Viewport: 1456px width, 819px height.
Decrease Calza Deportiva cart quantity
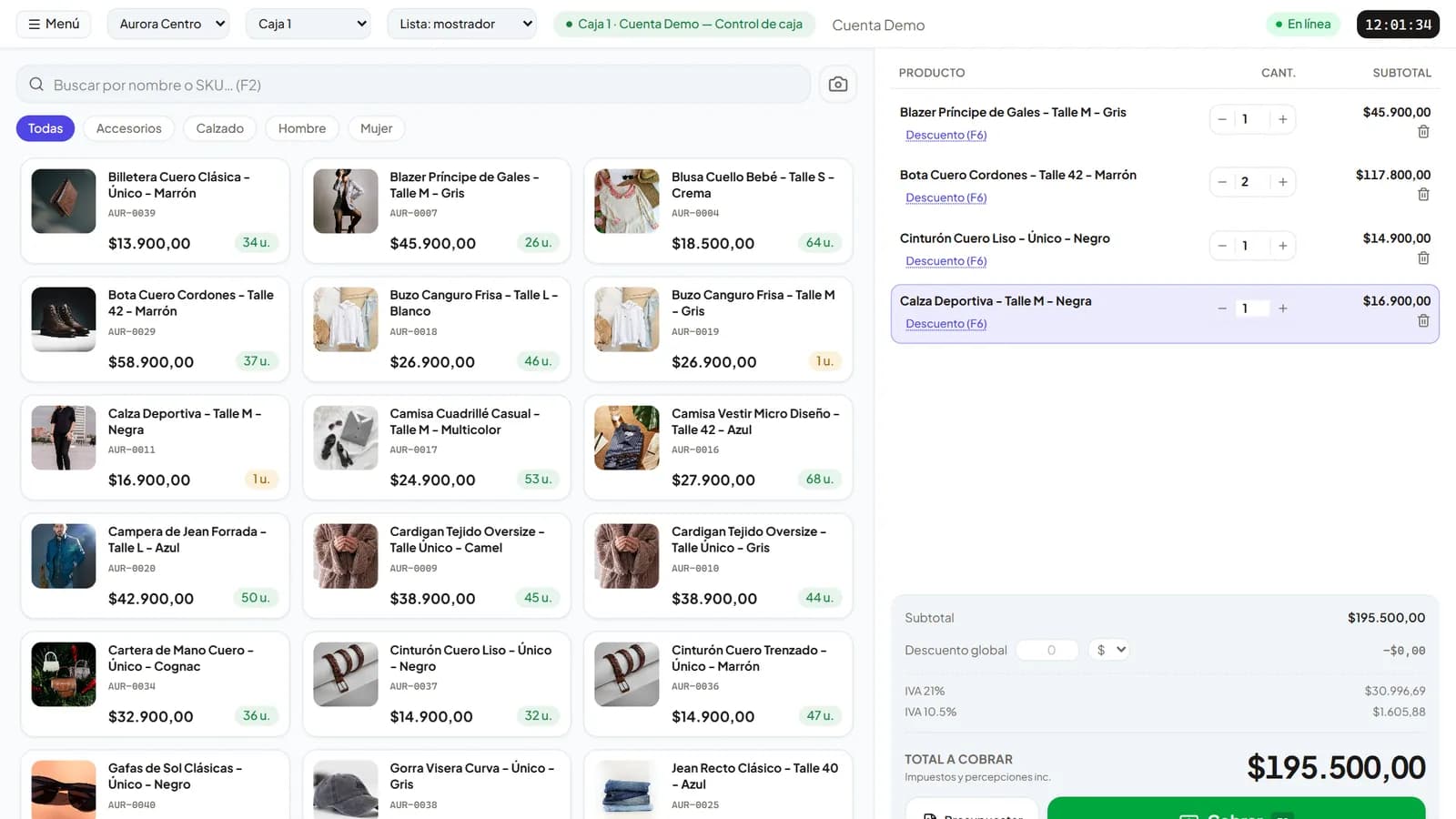(1222, 308)
